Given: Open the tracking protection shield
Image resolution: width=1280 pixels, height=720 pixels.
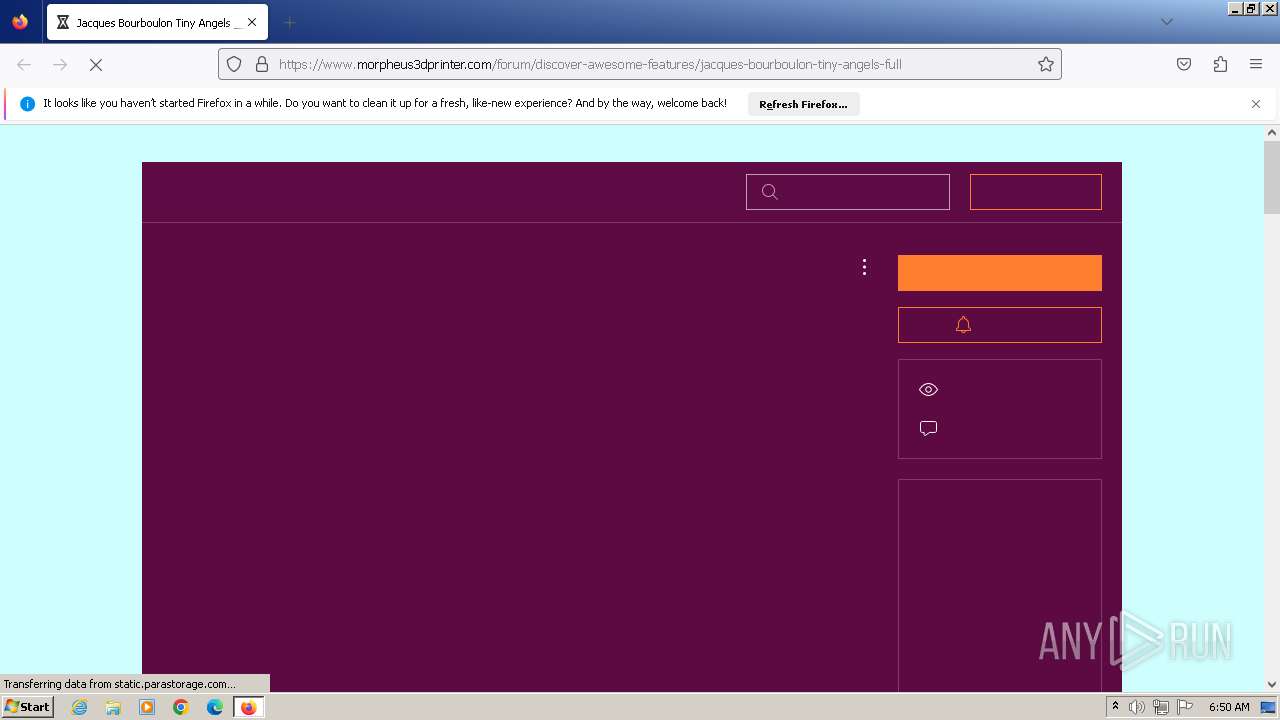Looking at the screenshot, I should click(234, 64).
